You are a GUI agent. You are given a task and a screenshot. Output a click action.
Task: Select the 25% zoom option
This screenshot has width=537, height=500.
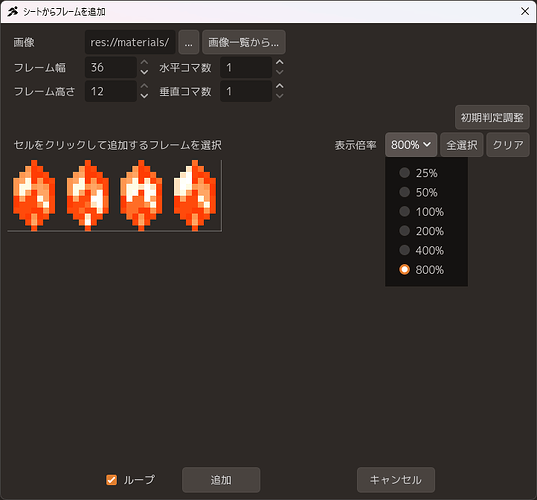click(x=426, y=173)
